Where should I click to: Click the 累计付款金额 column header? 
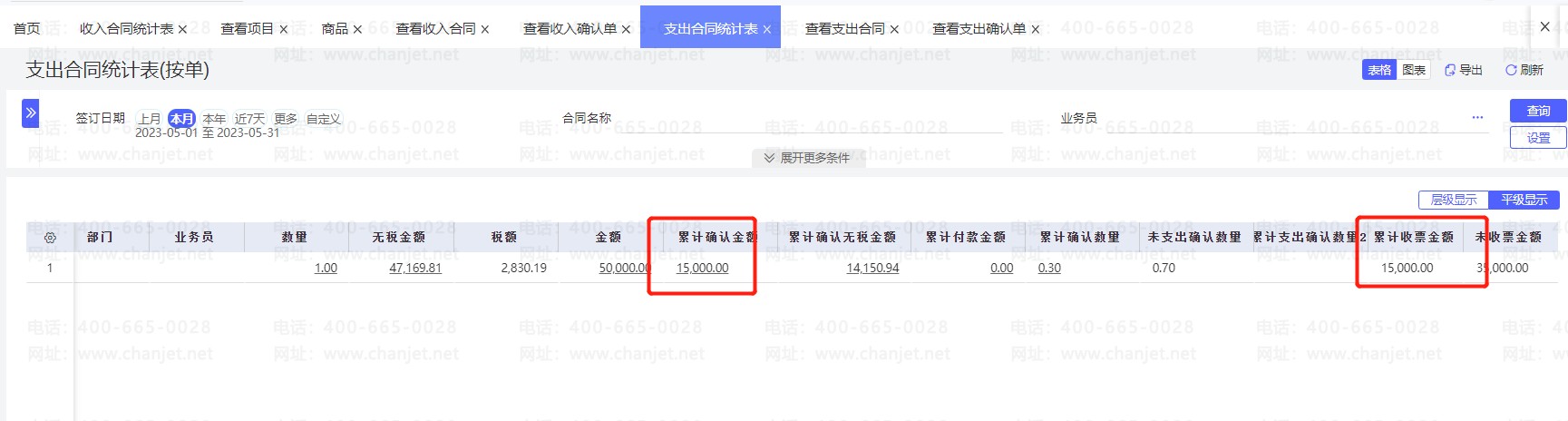(966, 237)
